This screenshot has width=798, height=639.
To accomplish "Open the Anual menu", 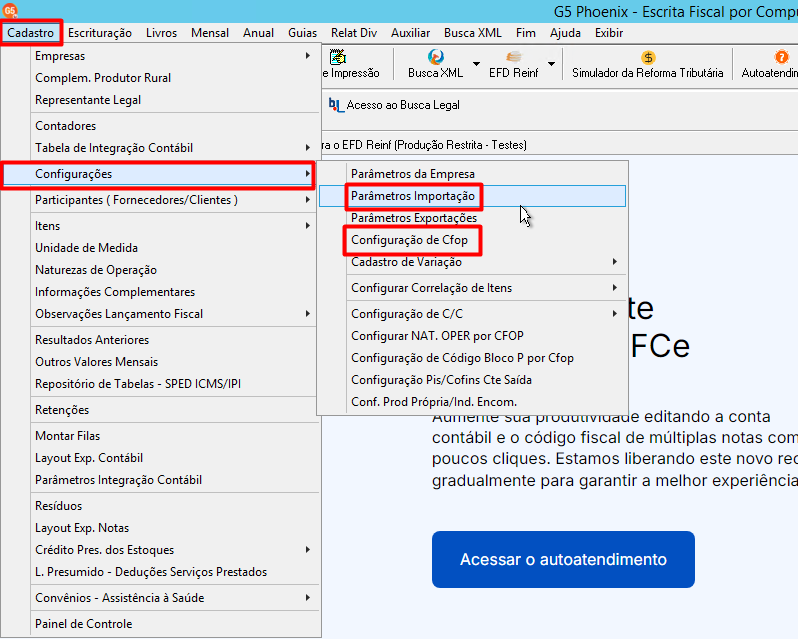I will coord(259,33).
